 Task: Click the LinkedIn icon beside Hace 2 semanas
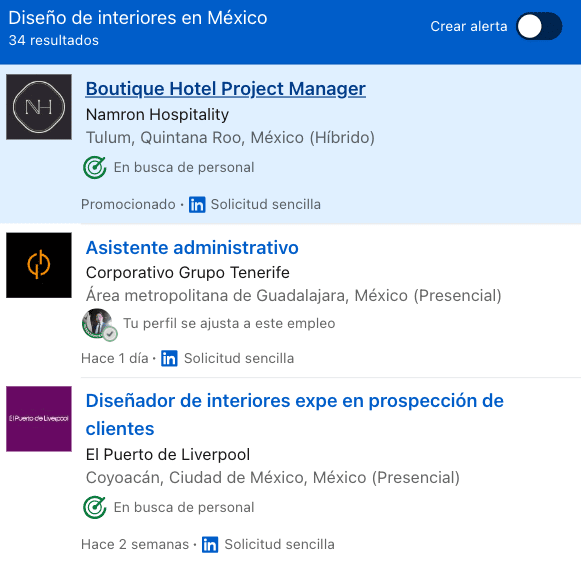point(210,544)
